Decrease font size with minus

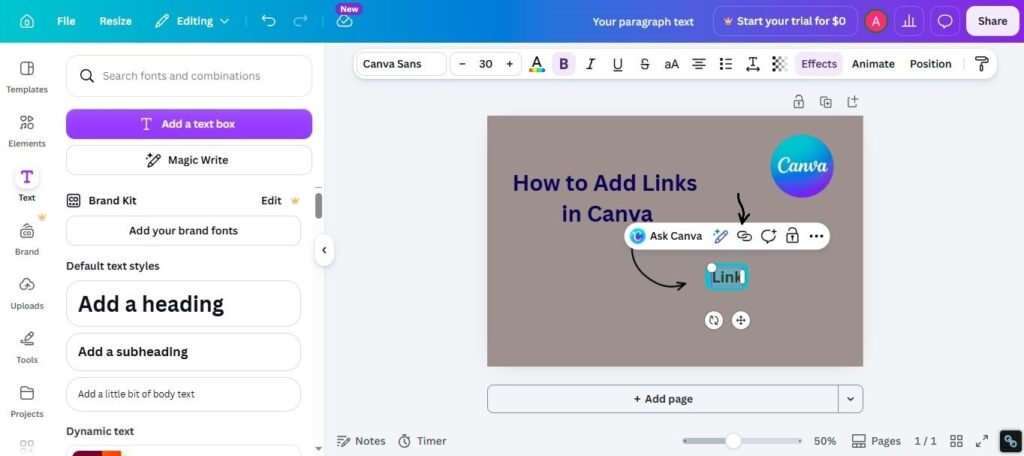(462, 64)
